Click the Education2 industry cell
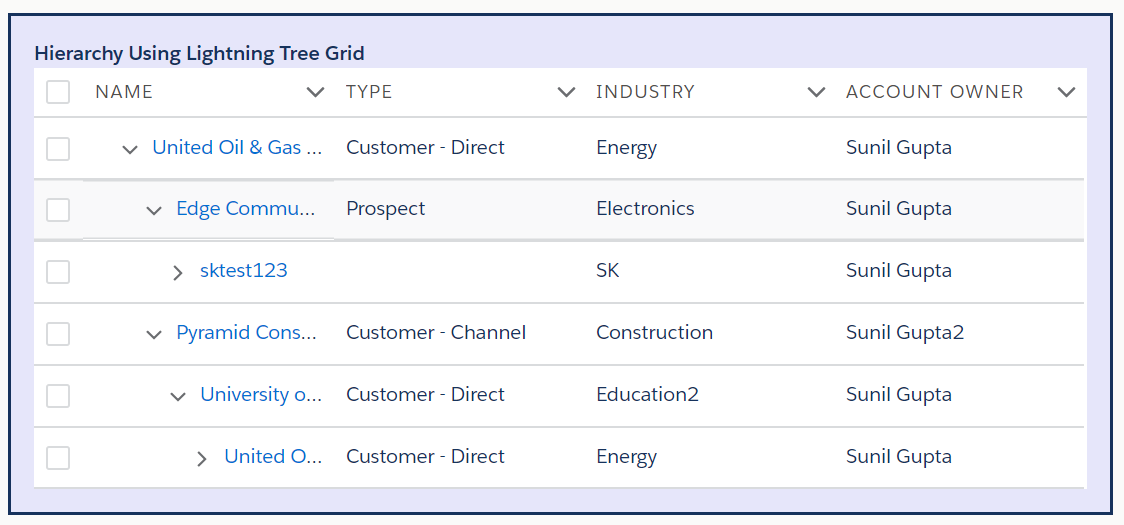1124x525 pixels. coord(647,395)
